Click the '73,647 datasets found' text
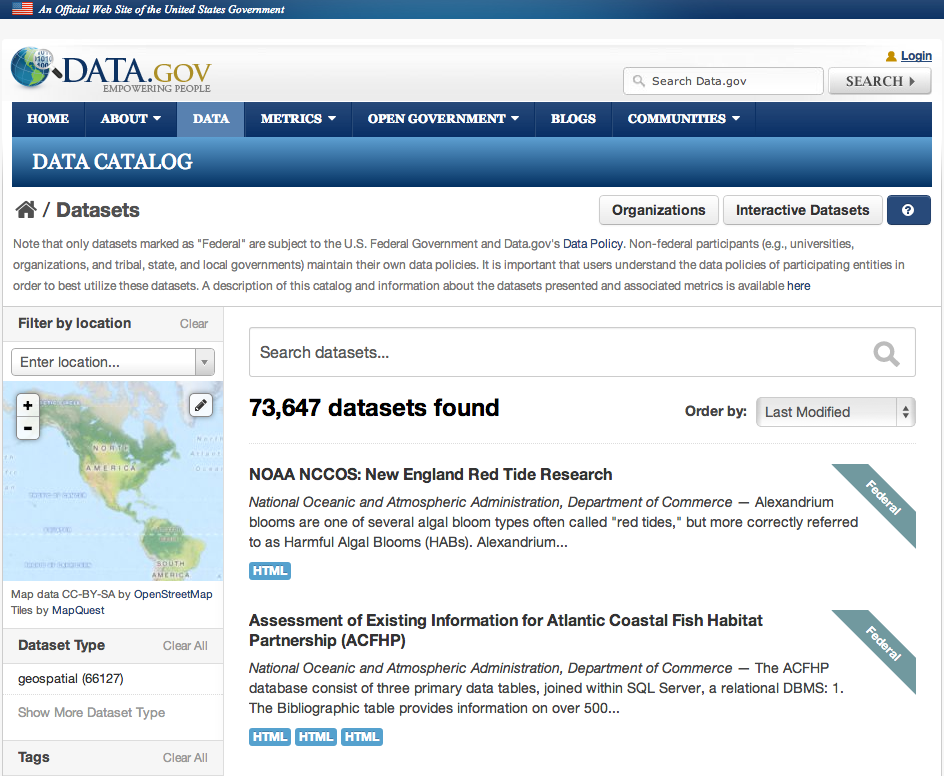This screenshot has height=776, width=944. click(x=374, y=408)
